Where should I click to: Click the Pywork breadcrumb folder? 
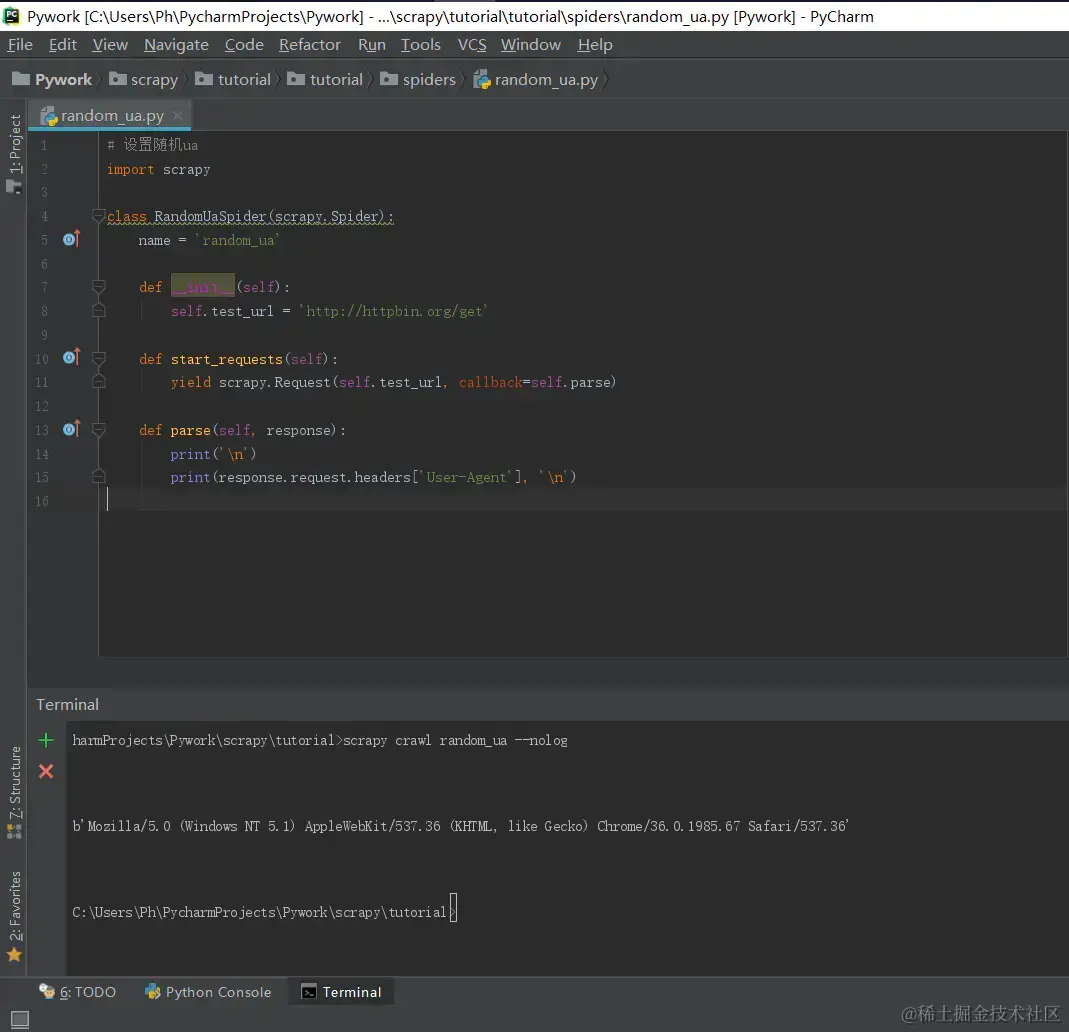pos(52,80)
